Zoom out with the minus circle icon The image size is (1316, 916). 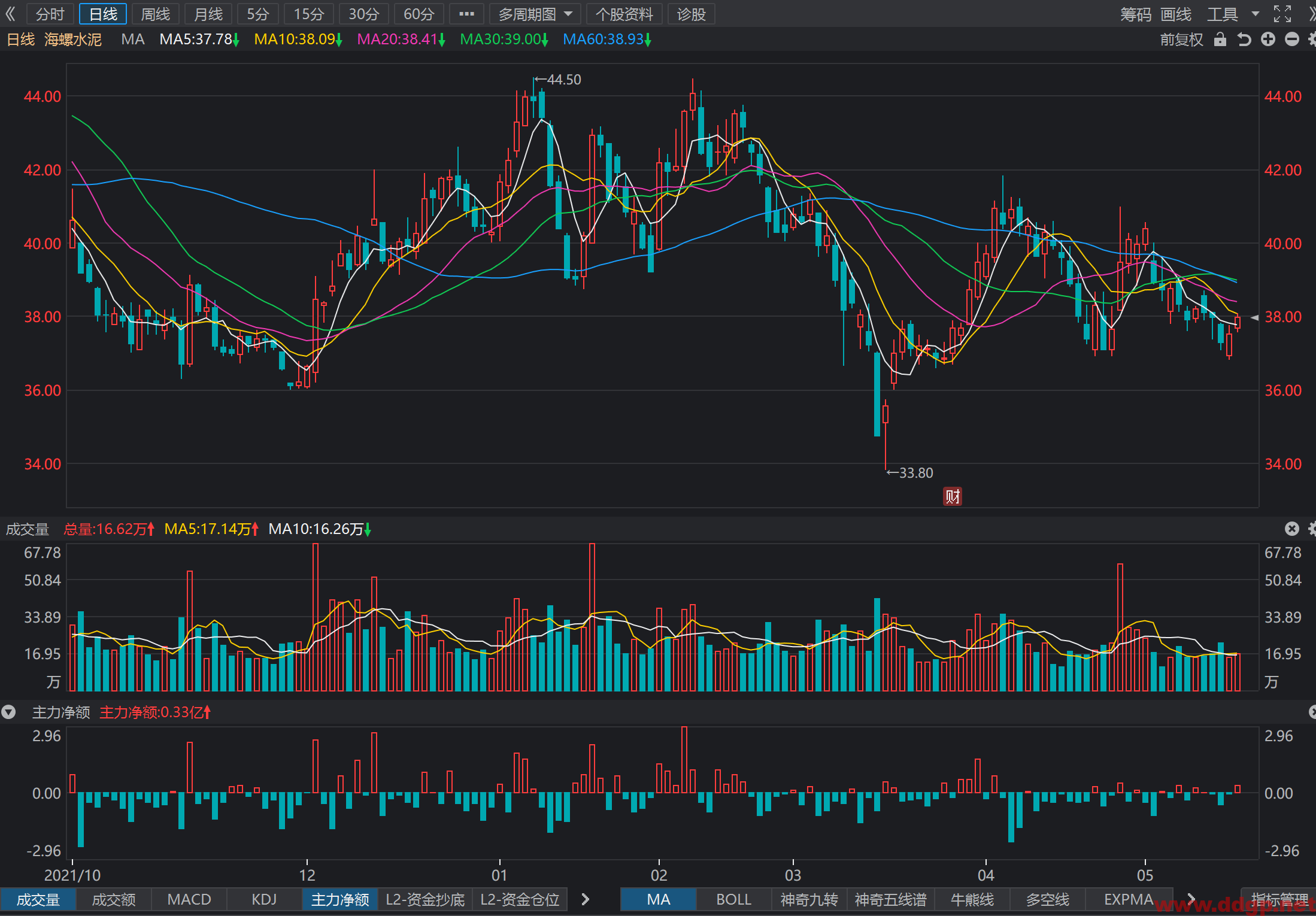coord(1292,40)
